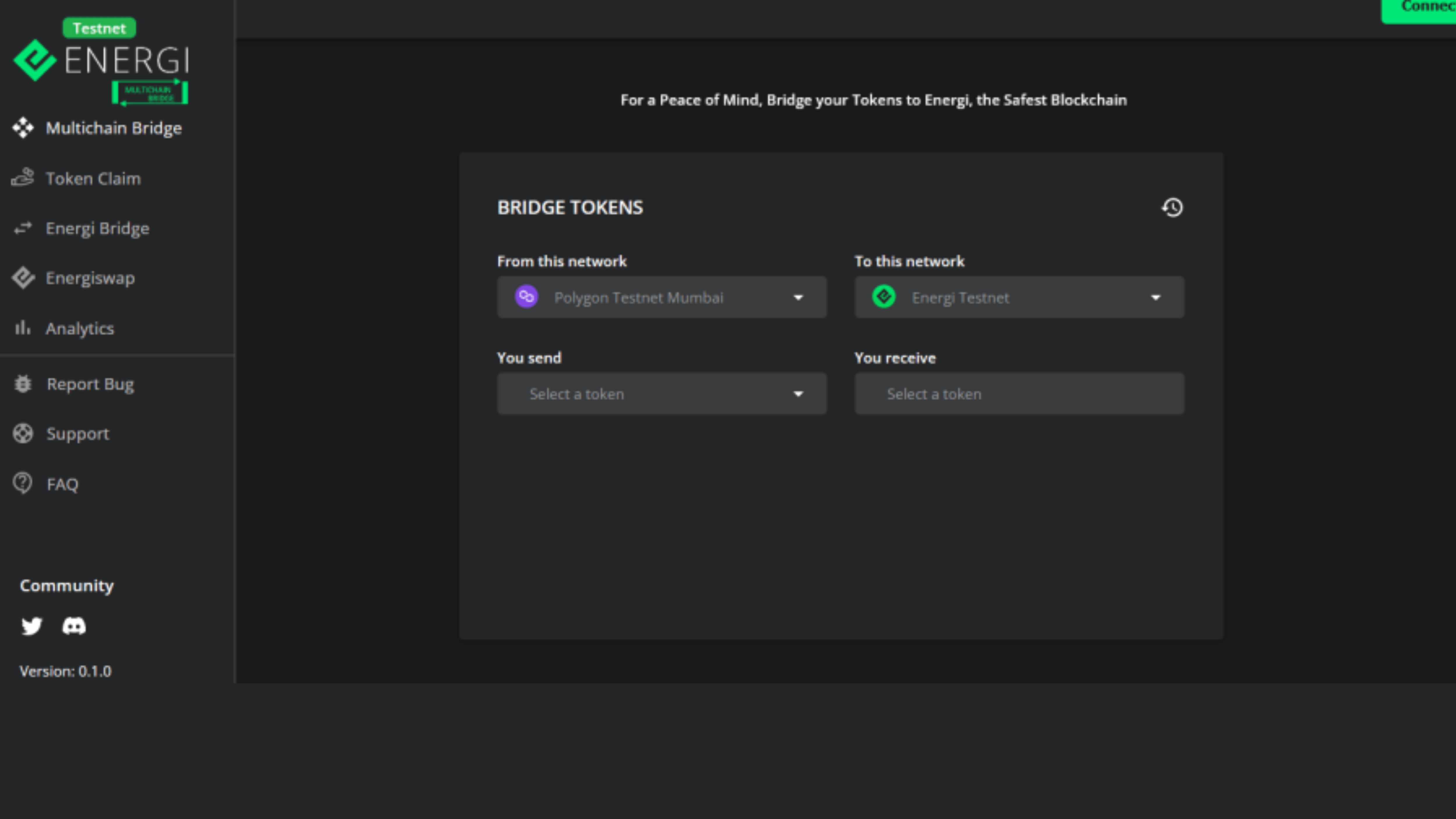Screen dimensions: 1456x819
Task: Click the green Energi Testnet network icon
Action: (884, 297)
